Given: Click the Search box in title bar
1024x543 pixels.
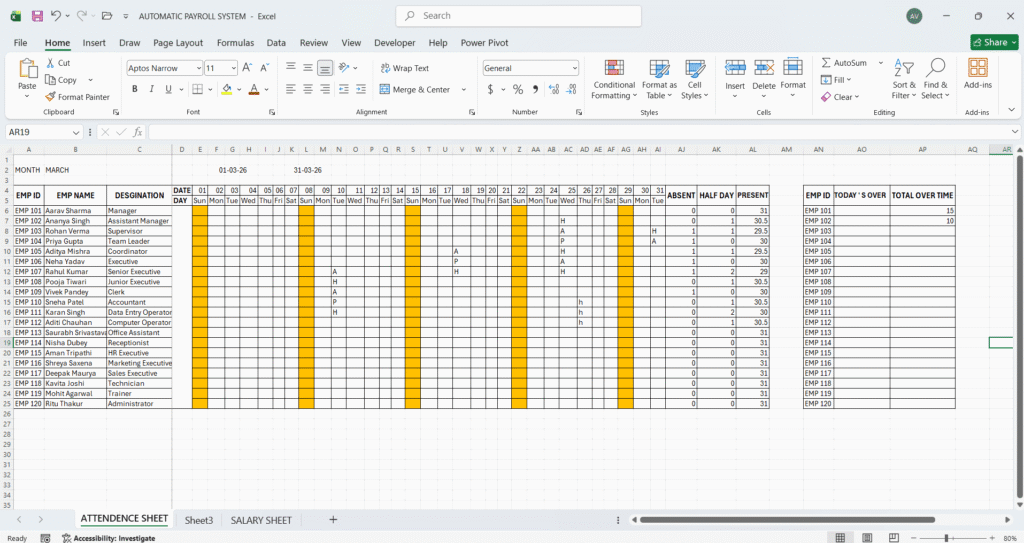Looking at the screenshot, I should (519, 16).
